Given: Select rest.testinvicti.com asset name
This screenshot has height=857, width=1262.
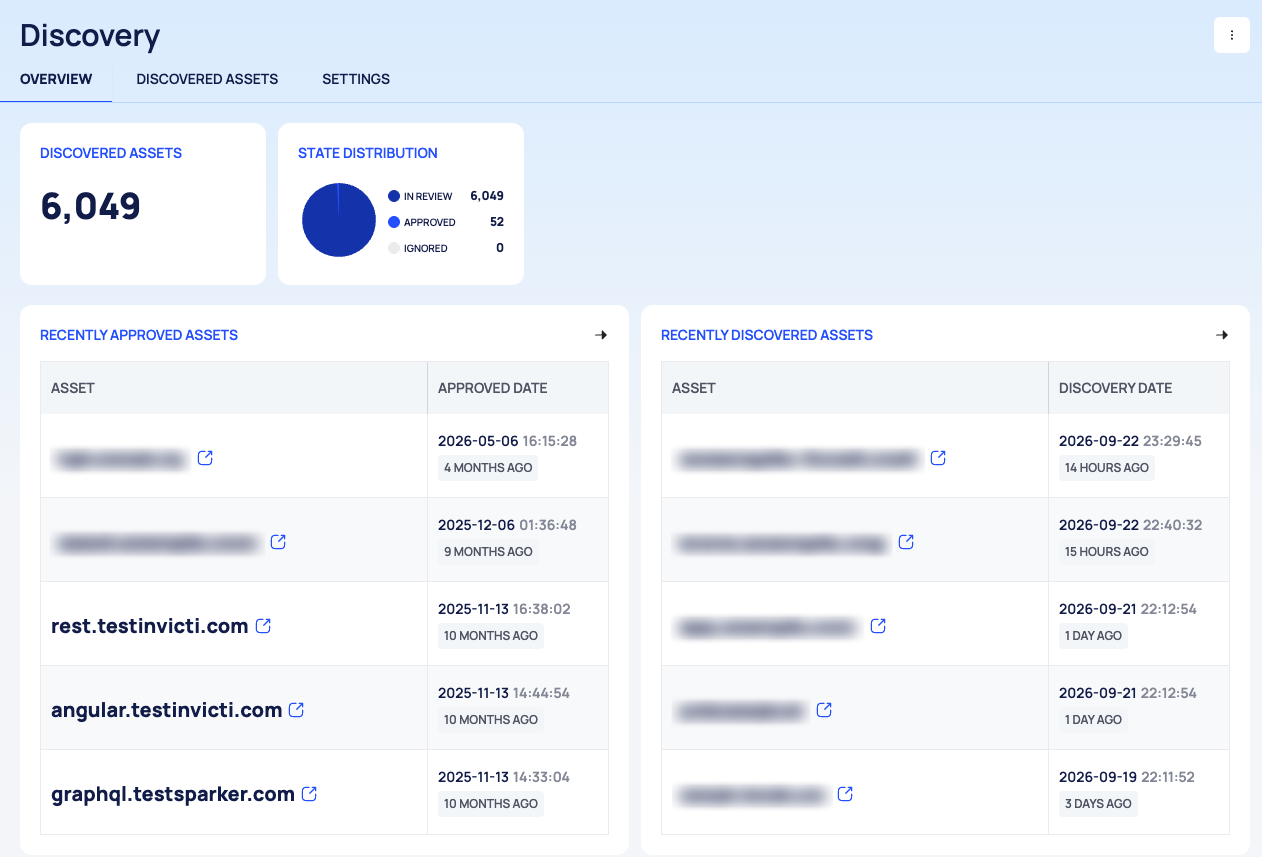Looking at the screenshot, I should click(150, 626).
